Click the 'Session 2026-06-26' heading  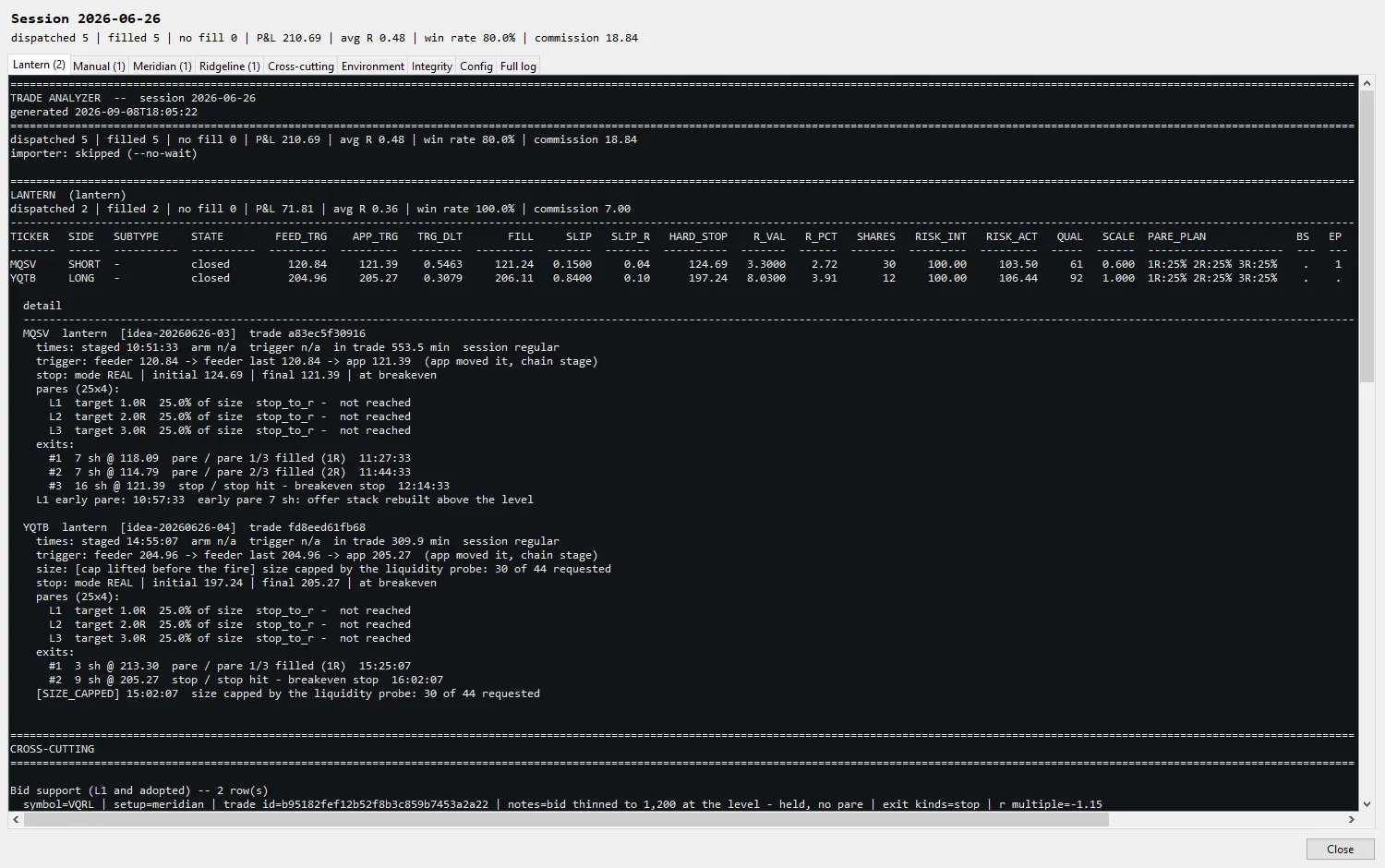(86, 18)
